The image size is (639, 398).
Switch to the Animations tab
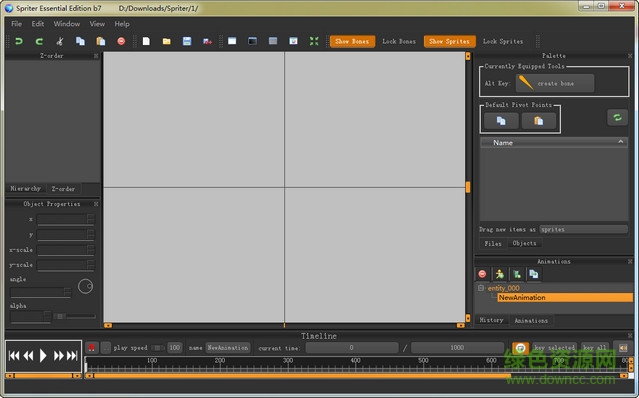[x=531, y=320]
